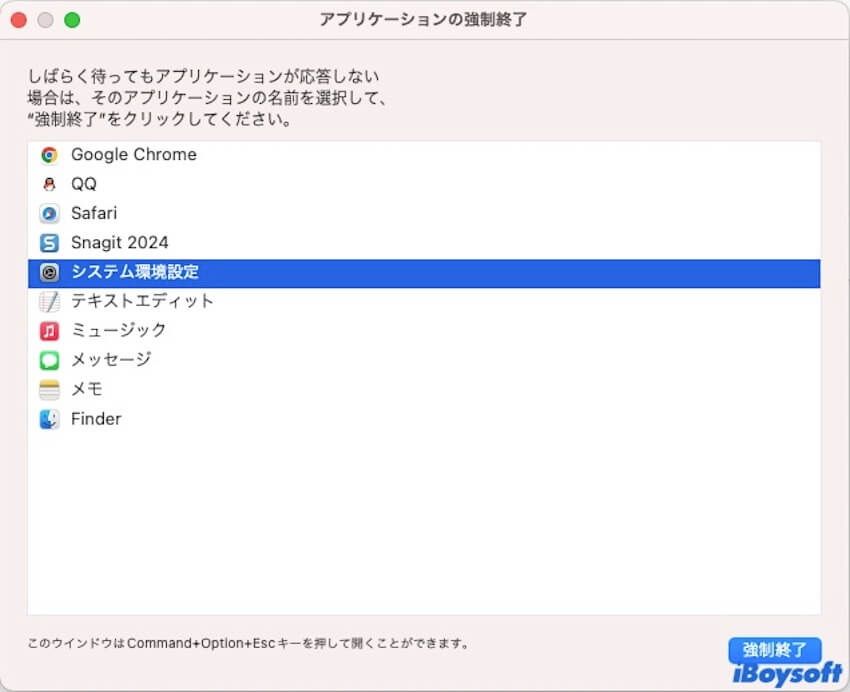
Task: Select Google Chrome in the application list
Action: (x=133, y=155)
